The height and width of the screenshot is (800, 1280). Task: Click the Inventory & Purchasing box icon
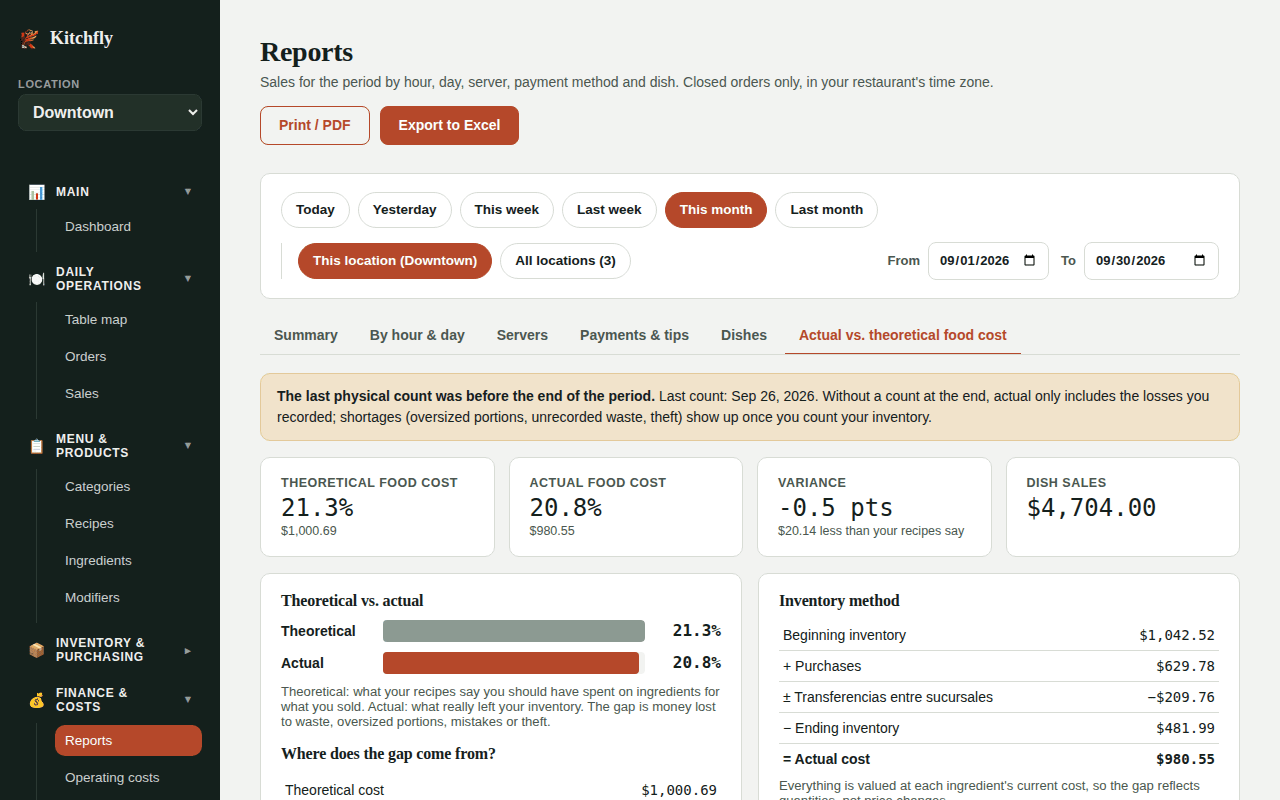(37, 650)
